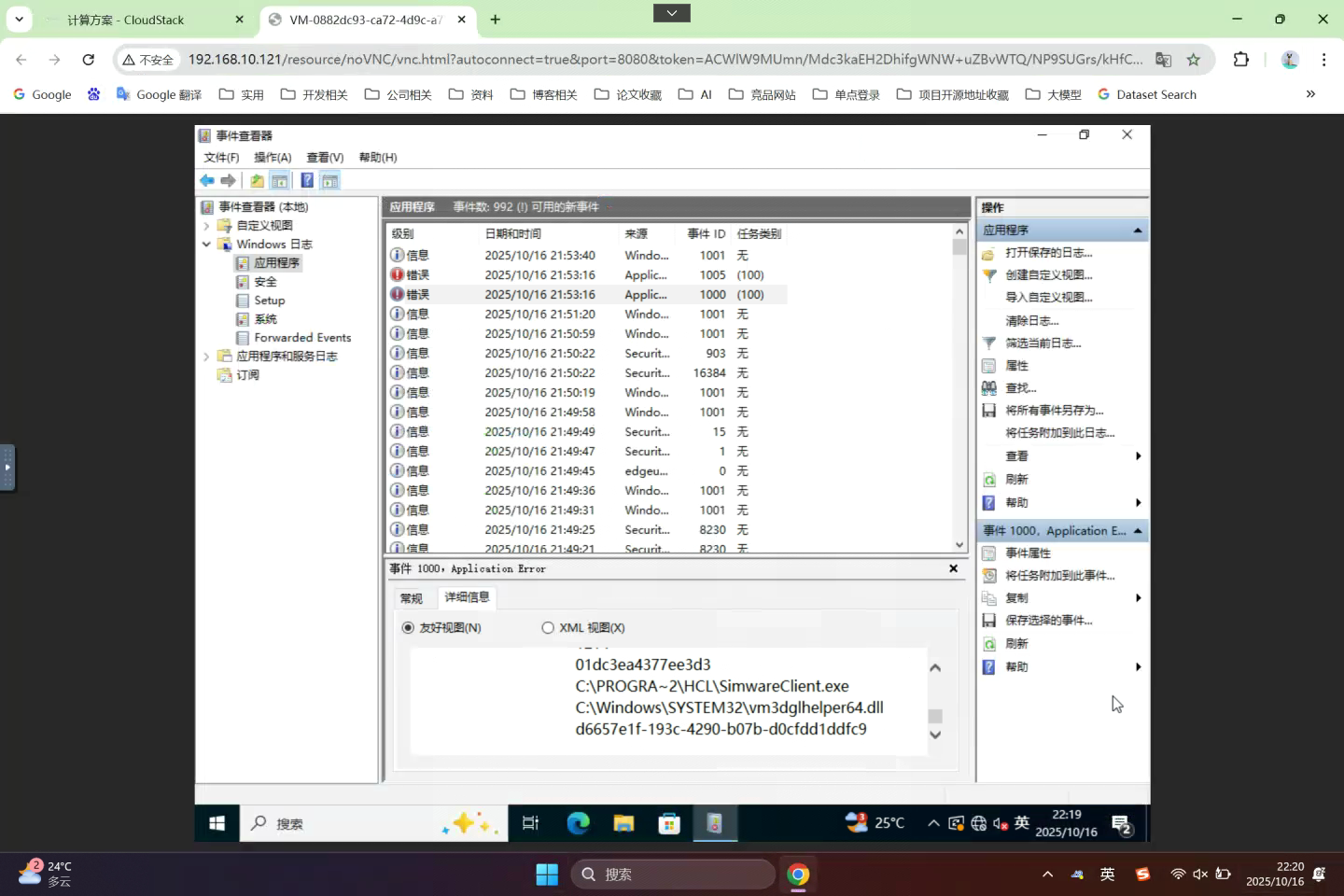Viewport: 1344px width, 896px height.
Task: Open Microsoft Store in the VM taskbar
Action: 669,823
